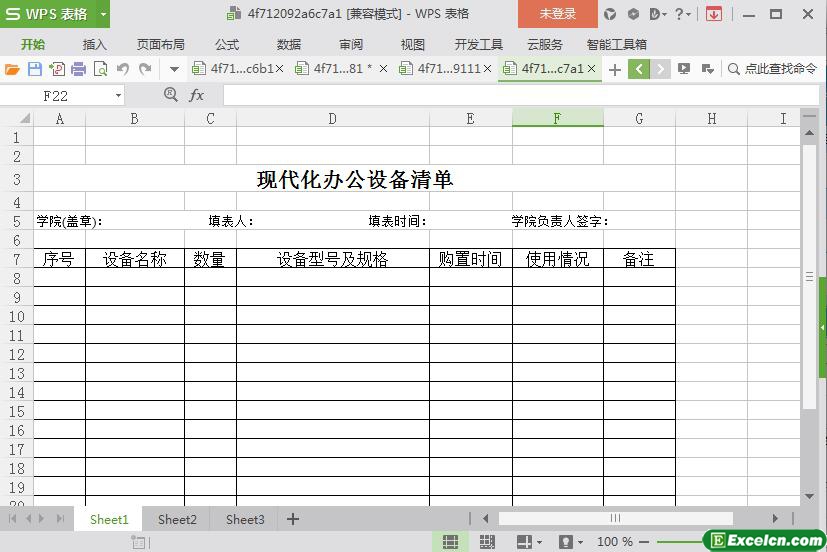Close the active 4f71...c7a1 document tab
Viewport: 827px width, 552px height.
point(591,69)
